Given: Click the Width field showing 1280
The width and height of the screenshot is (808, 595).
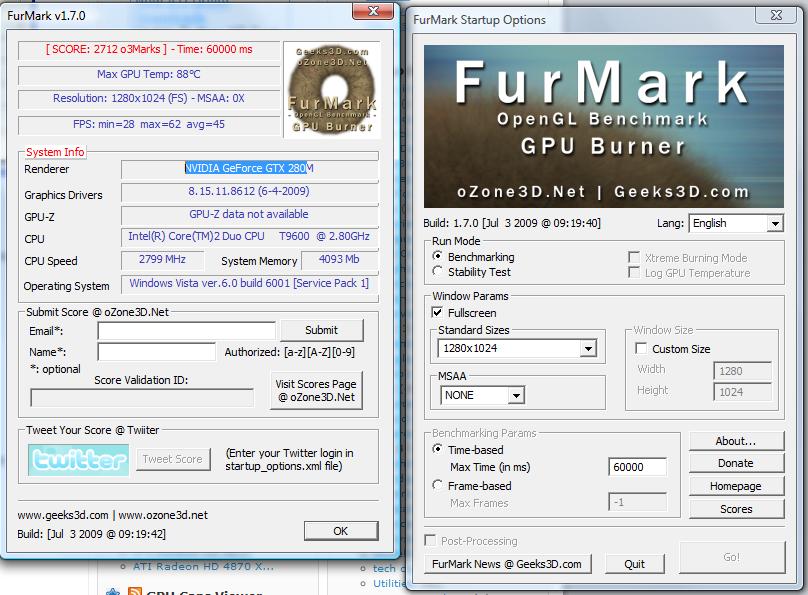Looking at the screenshot, I should tap(743, 370).
